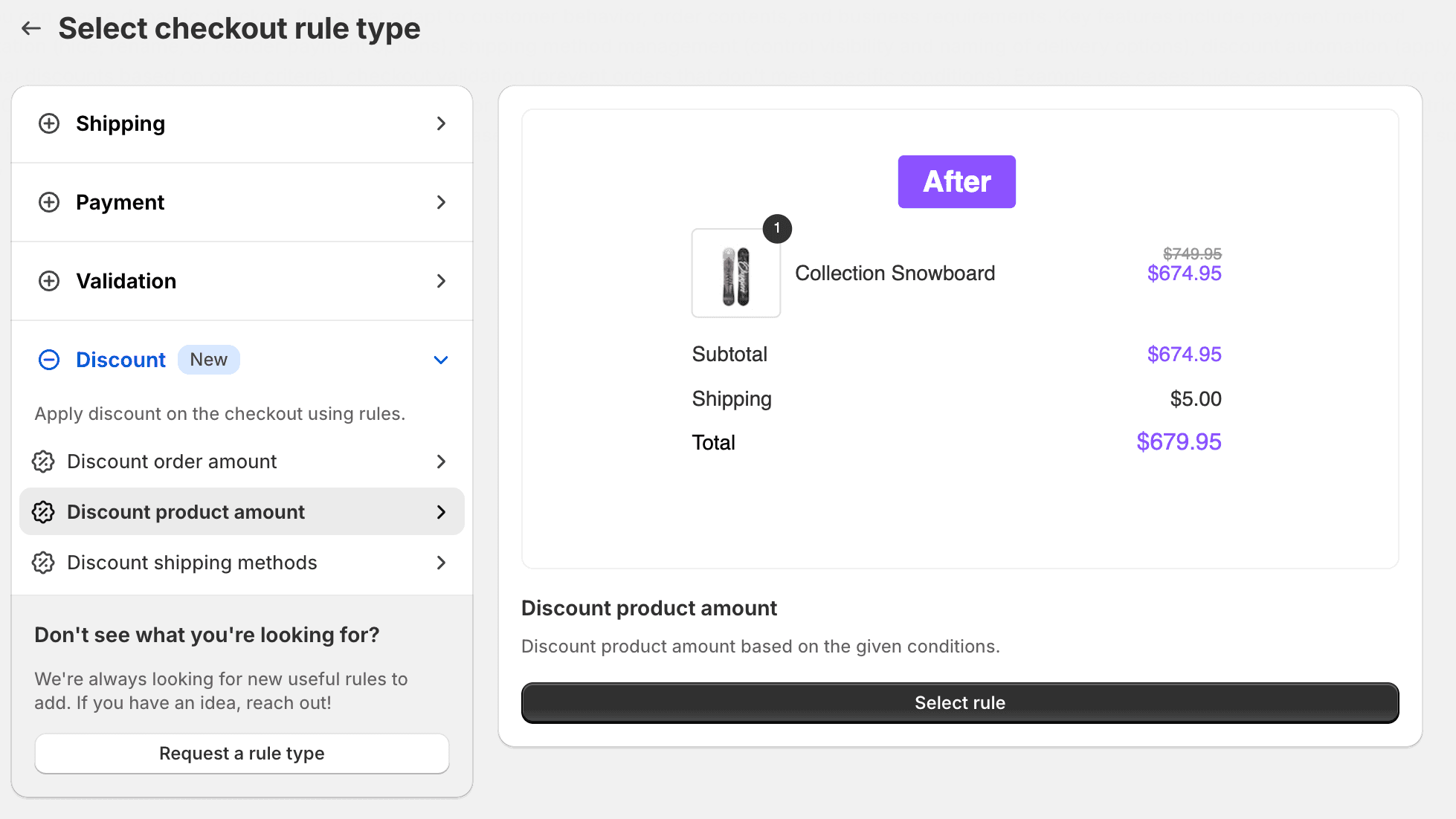Click the badge icon beside Discount order amount
The height and width of the screenshot is (819, 1456).
(43, 461)
